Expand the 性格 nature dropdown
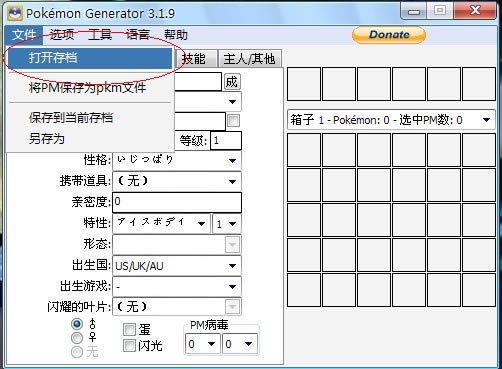The image size is (502, 369). click(177, 160)
